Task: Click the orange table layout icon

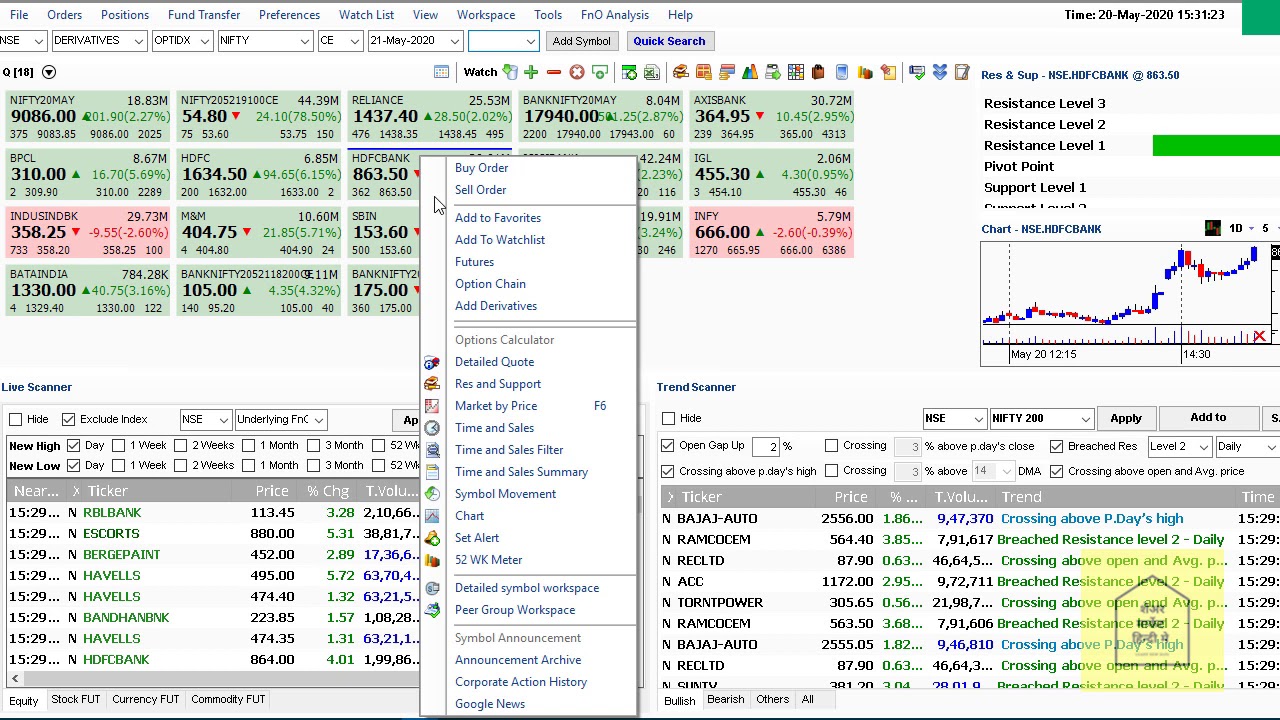Action: (703, 72)
